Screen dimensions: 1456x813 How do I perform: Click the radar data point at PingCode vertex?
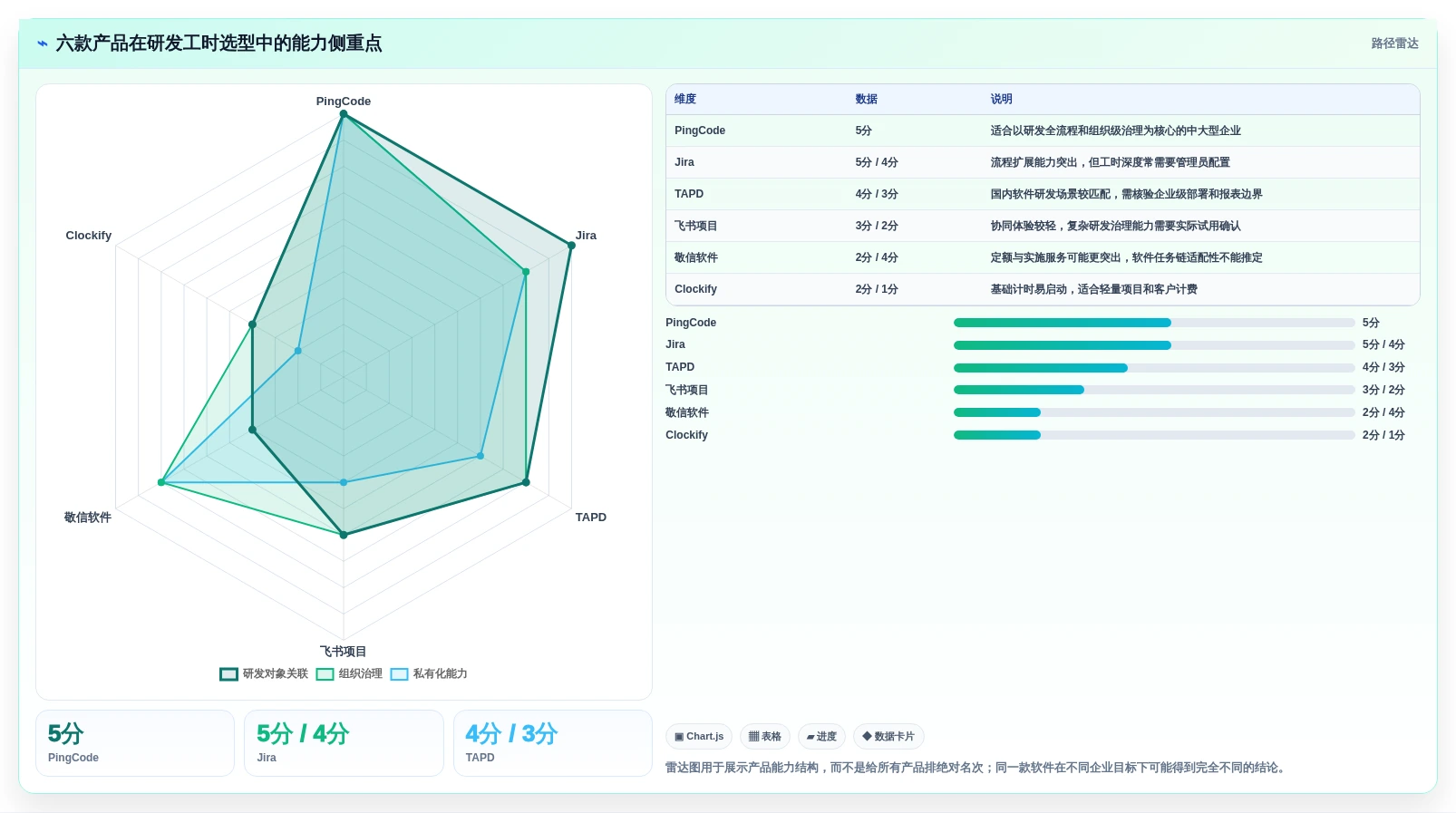(344, 114)
